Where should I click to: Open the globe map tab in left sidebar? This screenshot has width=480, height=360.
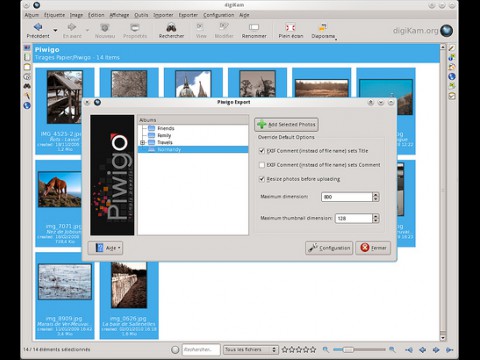pyautogui.click(x=27, y=106)
